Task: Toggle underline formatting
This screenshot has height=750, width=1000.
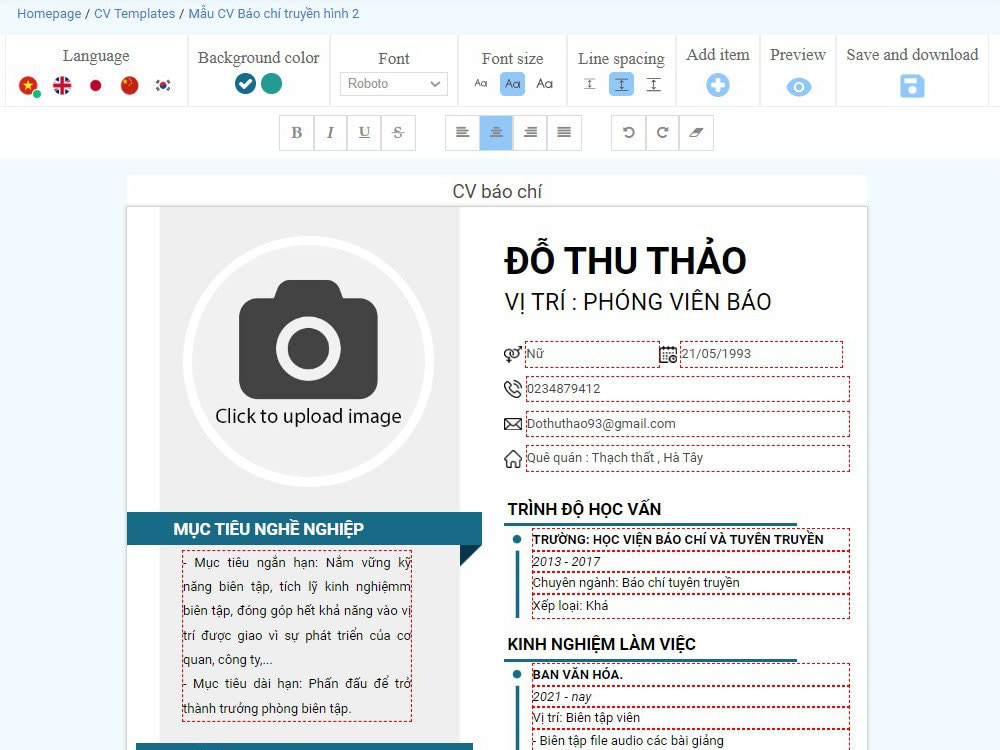Action: [364, 133]
